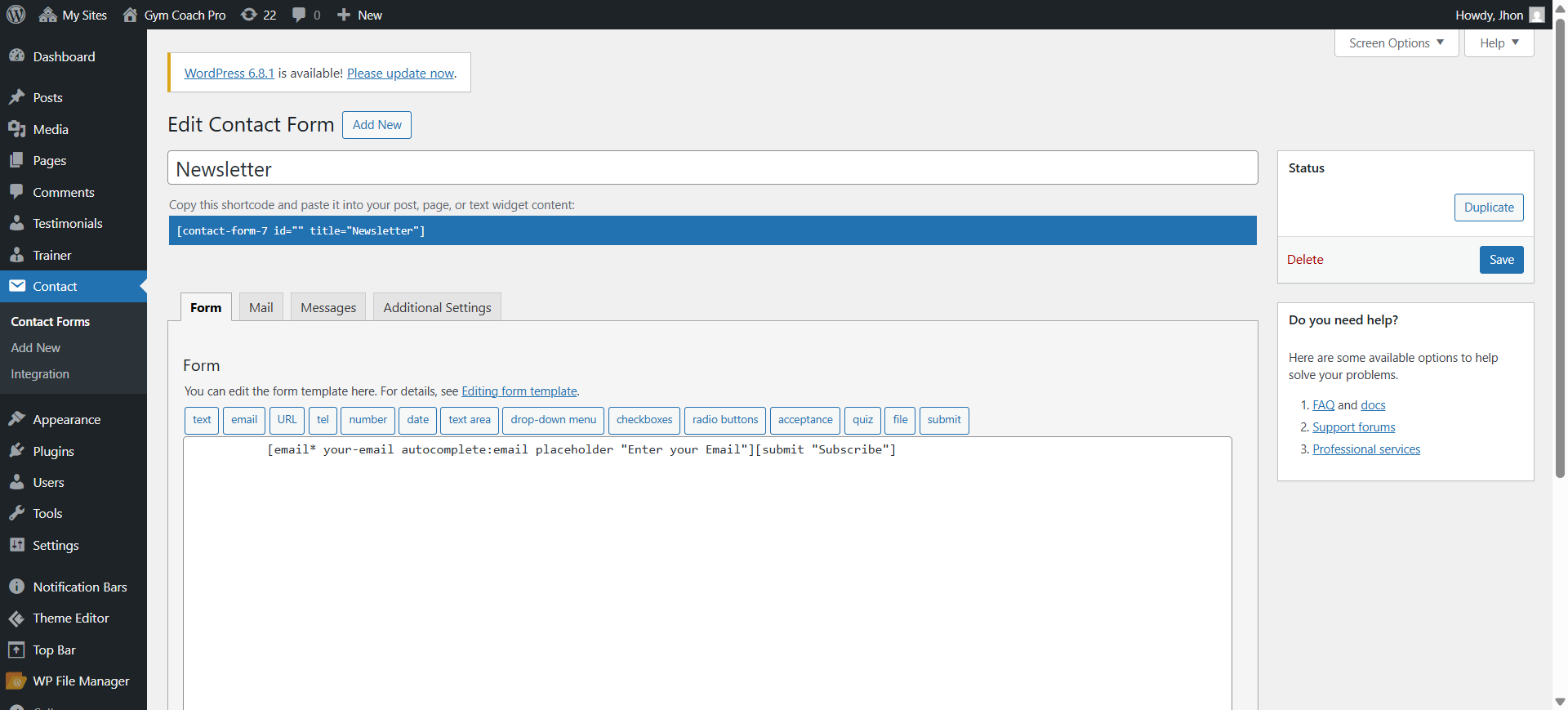This screenshot has width=1568, height=710.
Task: Click the Newsletter title input field
Action: (x=712, y=168)
